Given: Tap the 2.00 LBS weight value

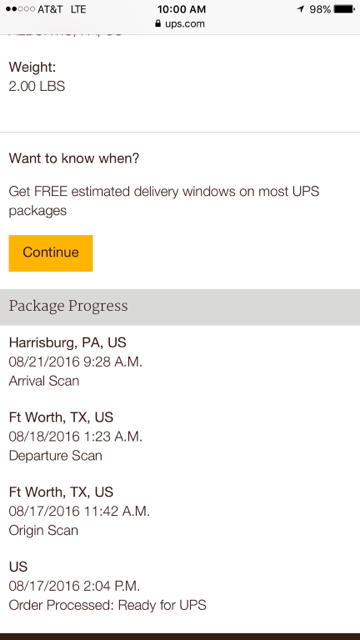Looking at the screenshot, I should (37, 86).
